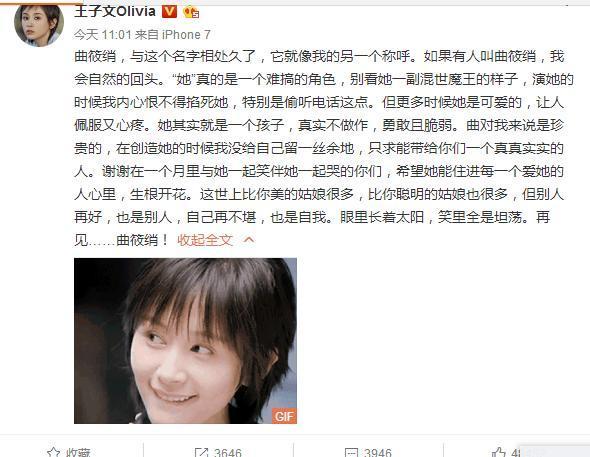
Task: Open the repost count 3646
Action: pyautogui.click(x=227, y=452)
